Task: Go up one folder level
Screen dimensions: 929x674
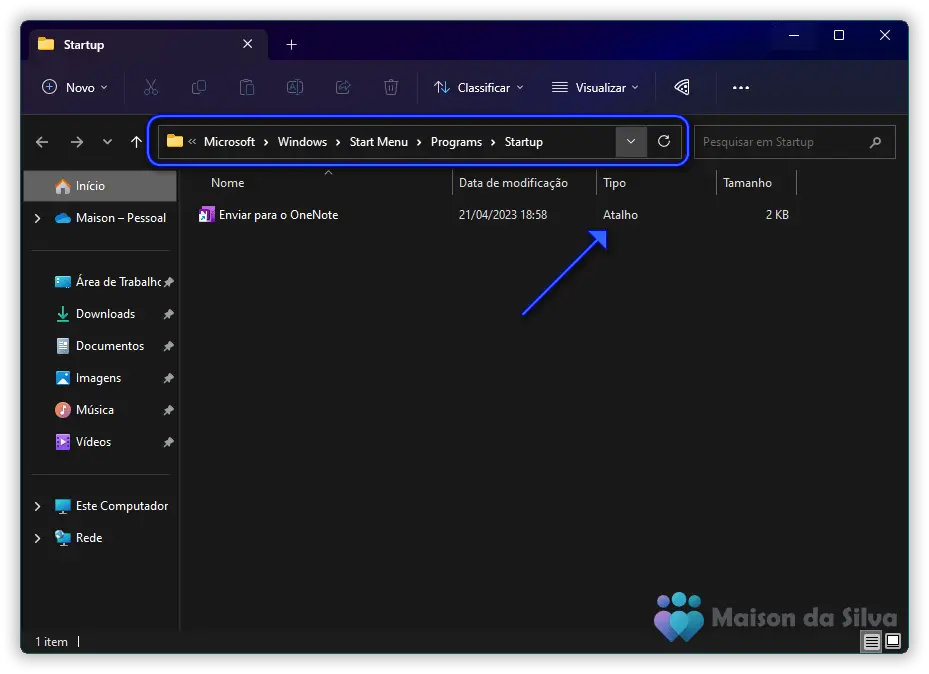Action: point(137,142)
